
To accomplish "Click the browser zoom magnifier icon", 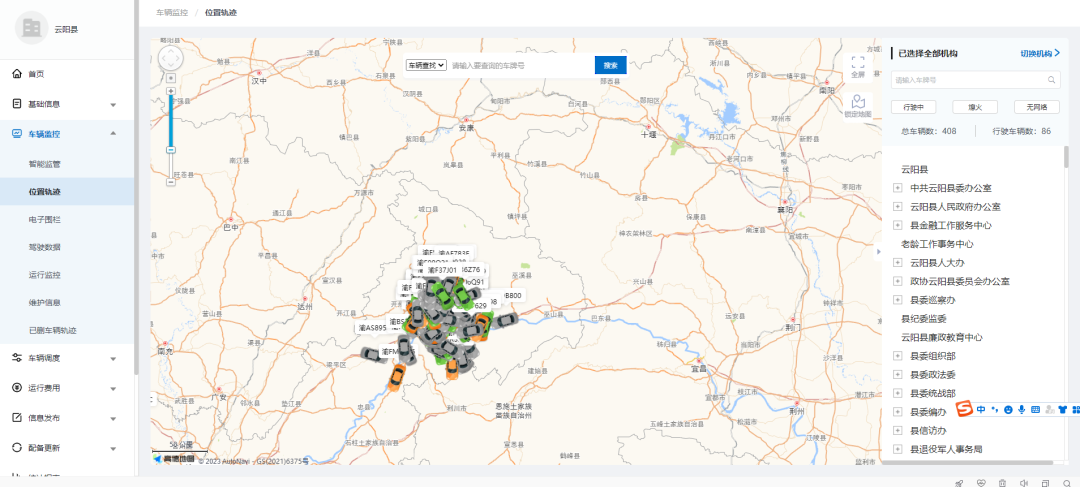I will pos(1067,483).
